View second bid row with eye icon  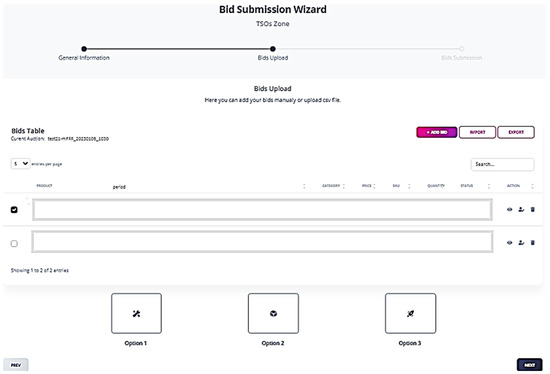tap(509, 242)
